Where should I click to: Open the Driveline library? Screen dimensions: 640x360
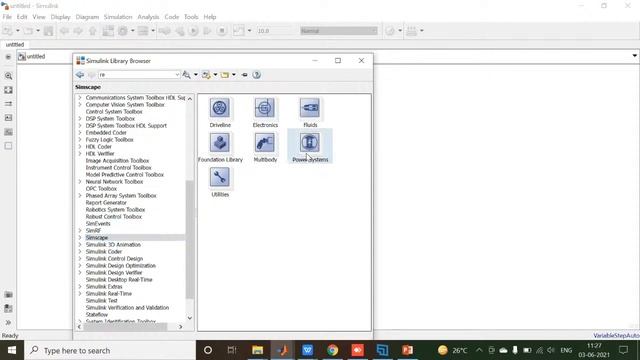pyautogui.click(x=220, y=108)
